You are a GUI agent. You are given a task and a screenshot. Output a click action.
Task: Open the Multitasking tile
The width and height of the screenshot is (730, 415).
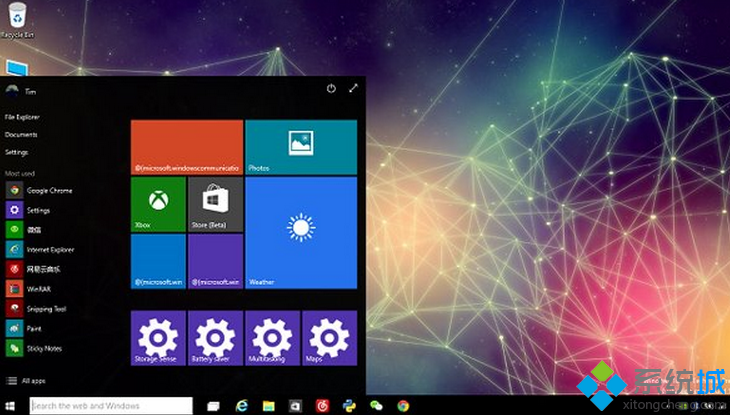tap(272, 338)
